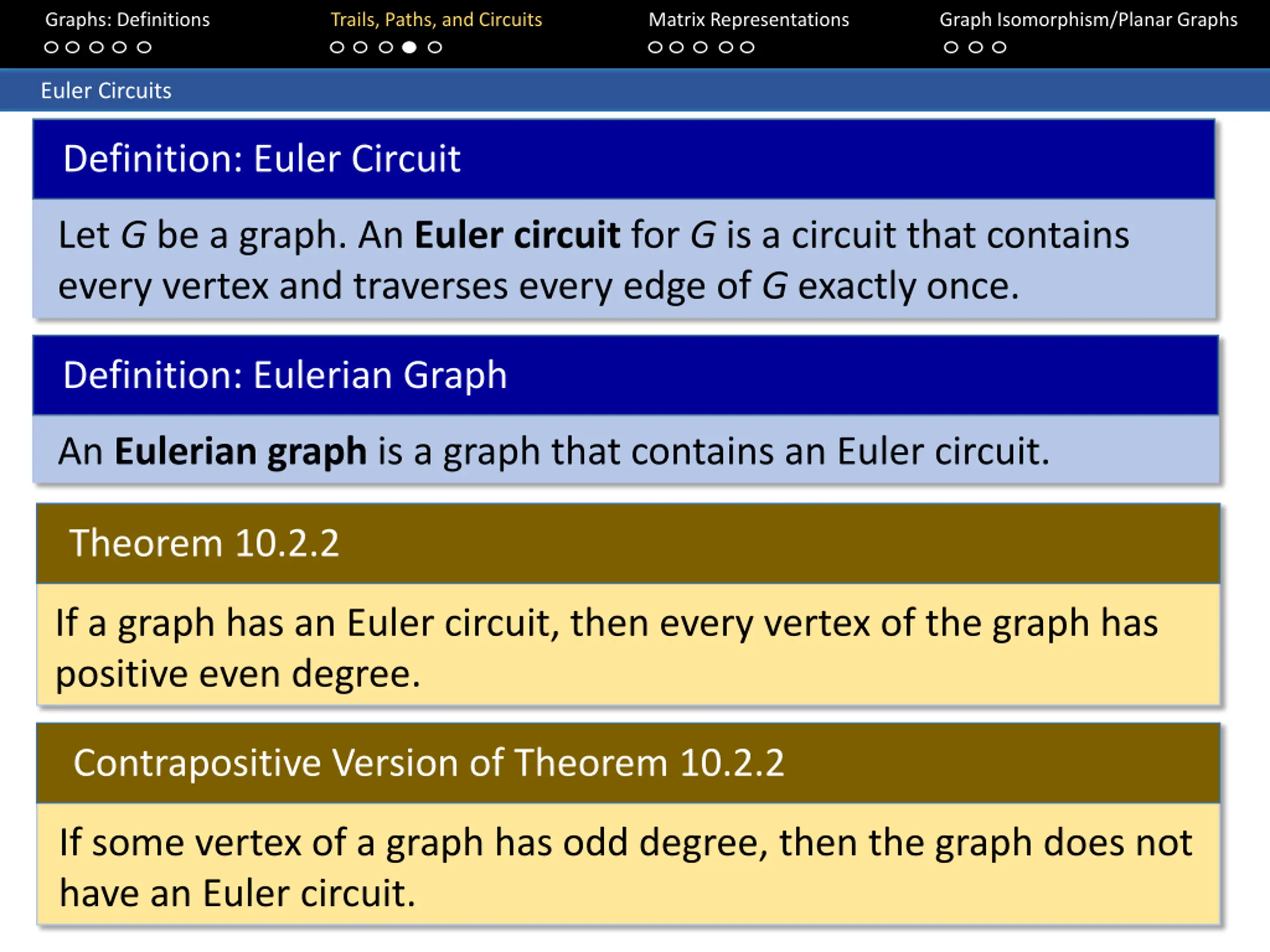Jump to first dot under Trails, Paths, and Circuits
This screenshot has width=1270, height=952.
tap(337, 47)
